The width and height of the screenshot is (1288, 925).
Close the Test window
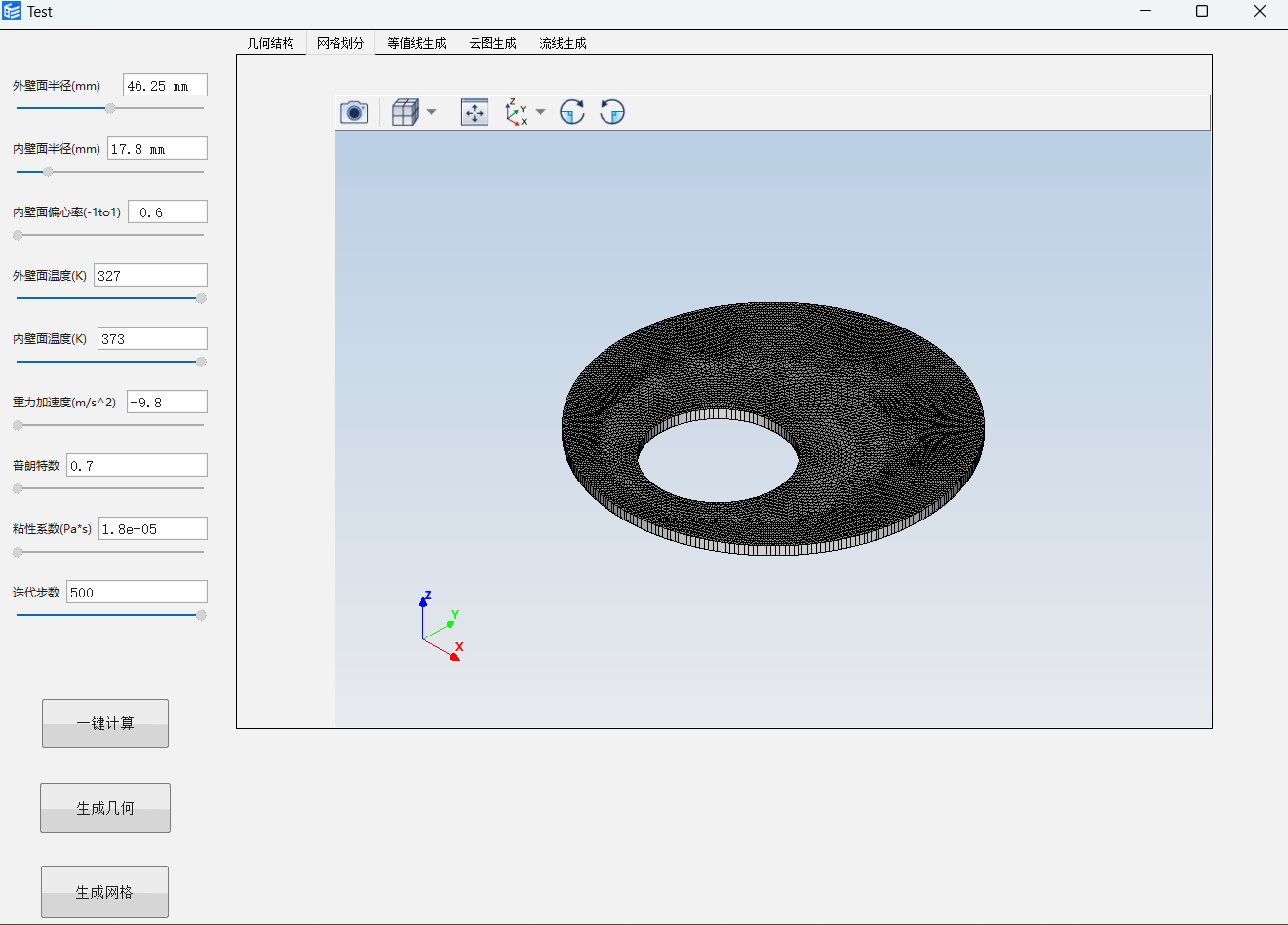pos(1260,11)
